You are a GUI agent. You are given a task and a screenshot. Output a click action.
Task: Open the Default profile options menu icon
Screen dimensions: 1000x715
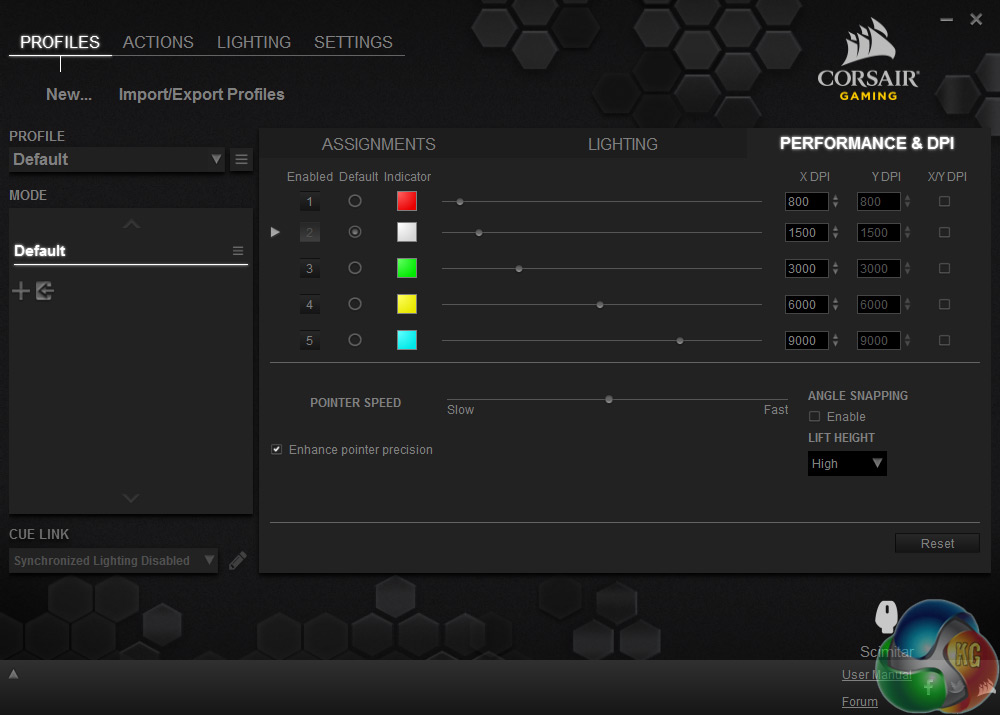click(x=241, y=159)
